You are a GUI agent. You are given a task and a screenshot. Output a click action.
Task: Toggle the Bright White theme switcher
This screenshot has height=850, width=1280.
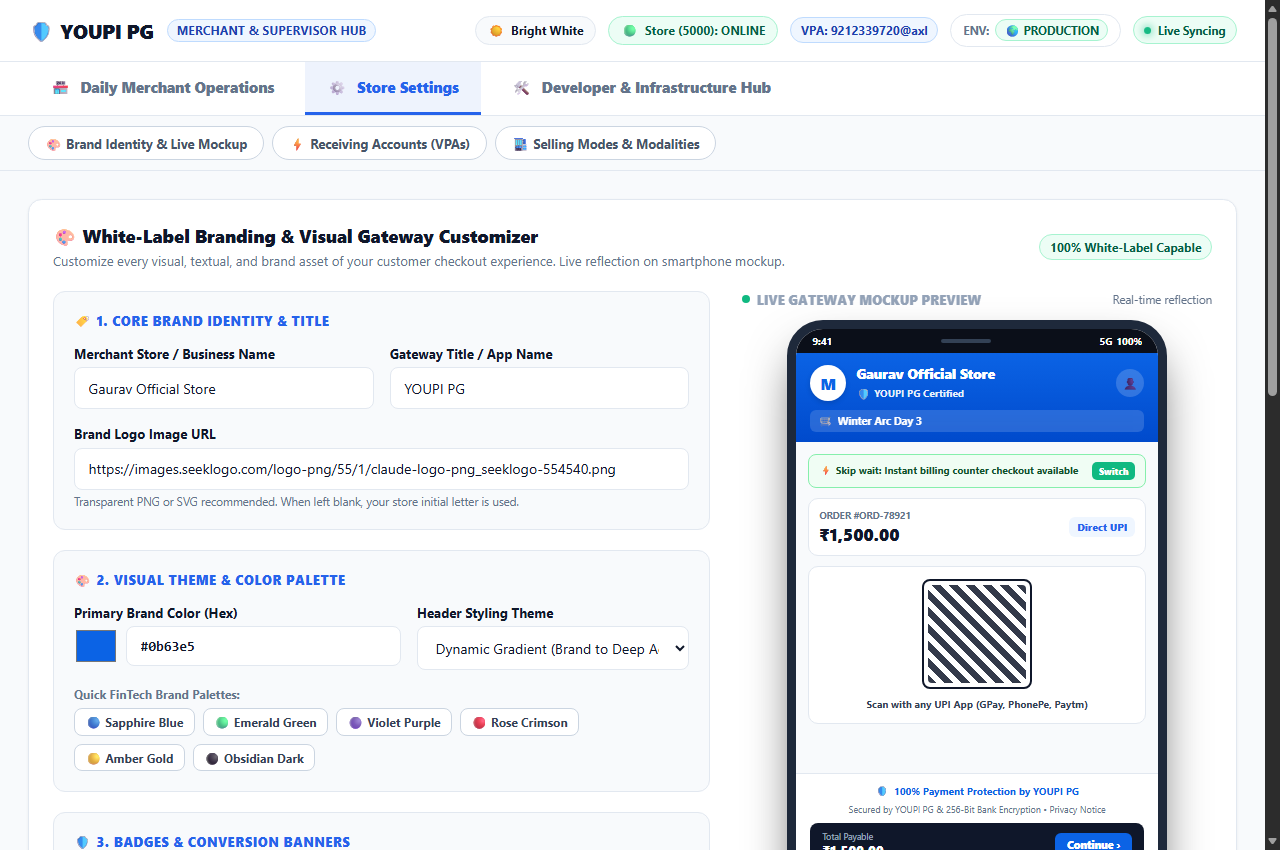[536, 31]
